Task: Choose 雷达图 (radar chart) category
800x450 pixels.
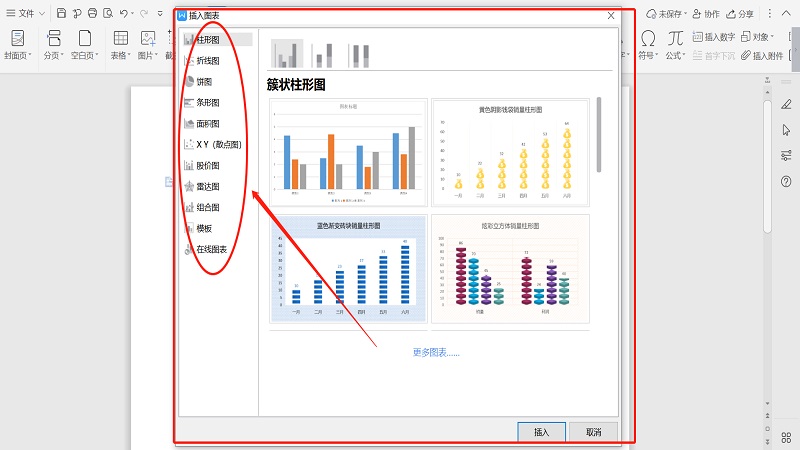Action: [x=207, y=187]
